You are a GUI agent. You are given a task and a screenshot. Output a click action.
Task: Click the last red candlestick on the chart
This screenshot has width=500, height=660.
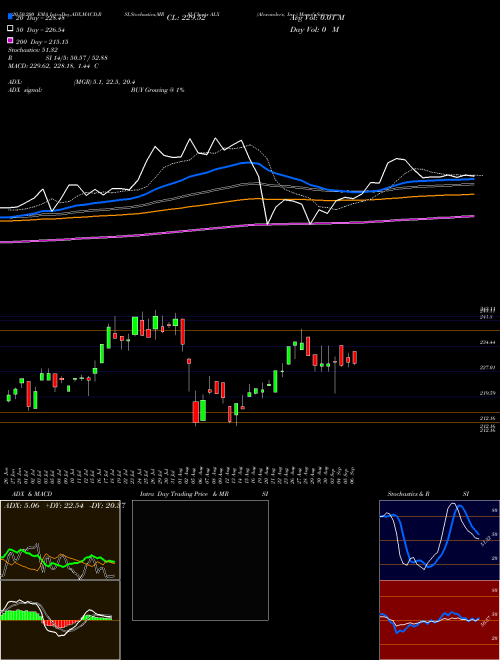(x=355, y=357)
